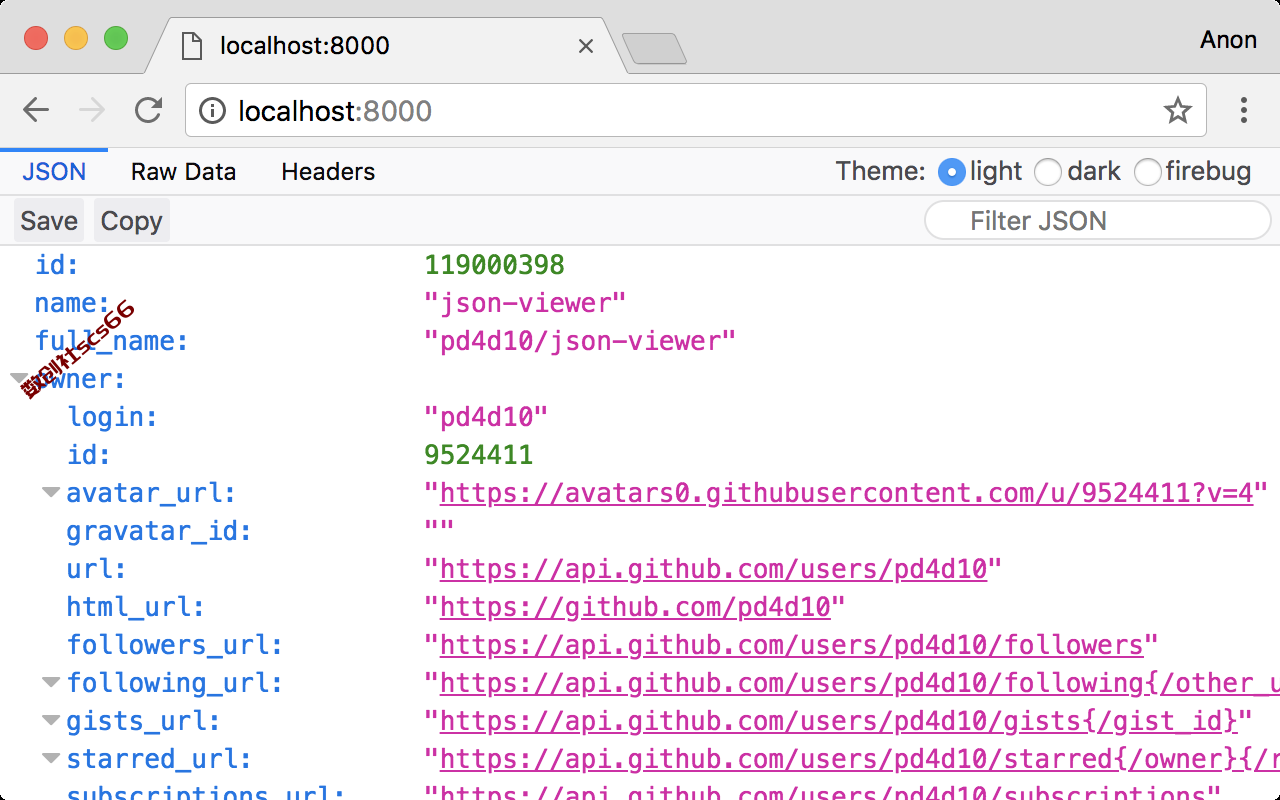Bookmark this page with the star icon

coord(1178,110)
